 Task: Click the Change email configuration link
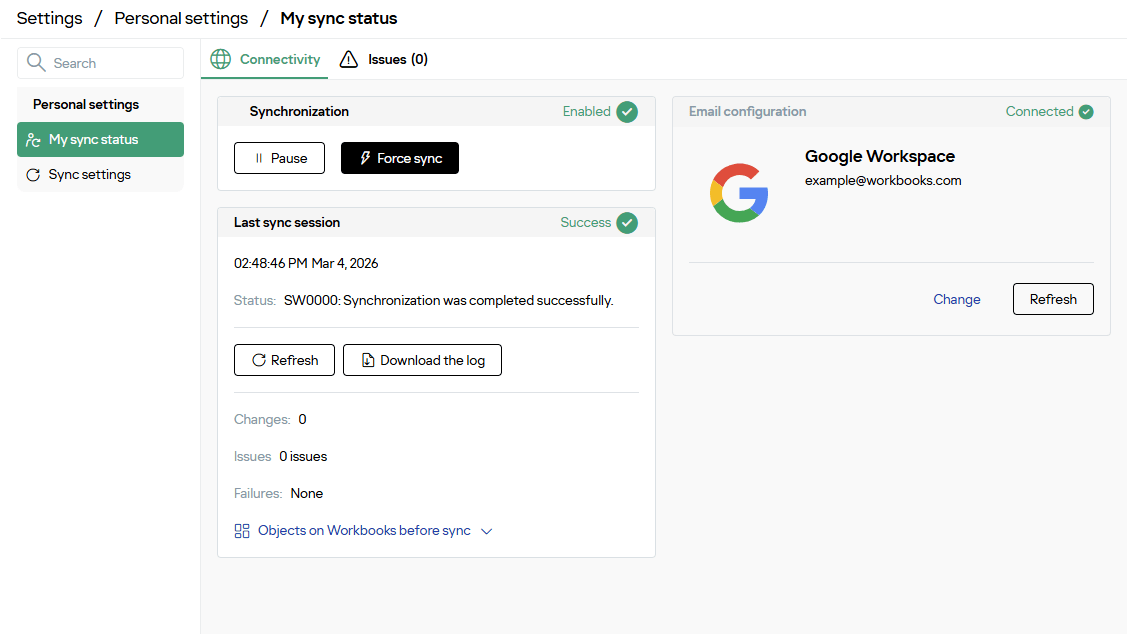(x=956, y=299)
